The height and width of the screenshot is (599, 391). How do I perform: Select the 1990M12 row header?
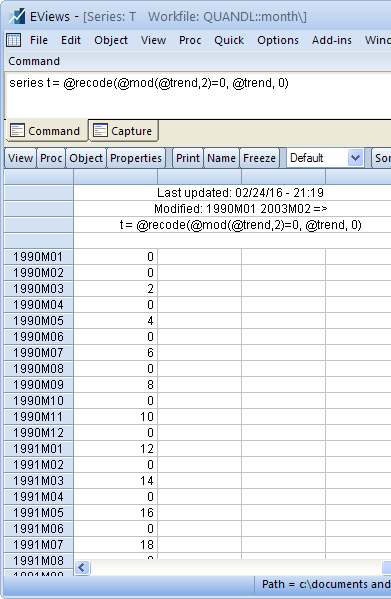click(x=39, y=433)
